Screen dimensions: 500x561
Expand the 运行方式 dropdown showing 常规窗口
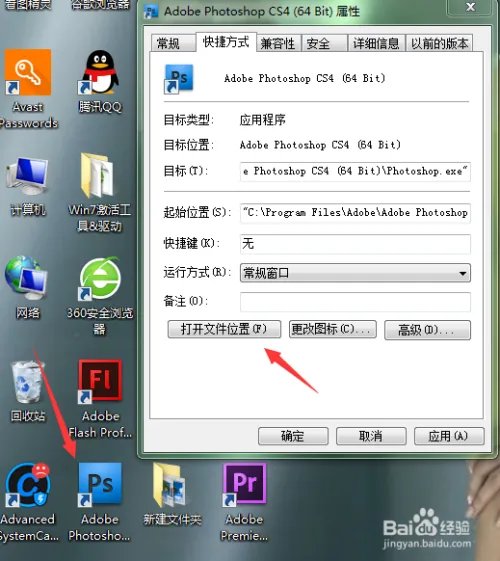(355, 273)
